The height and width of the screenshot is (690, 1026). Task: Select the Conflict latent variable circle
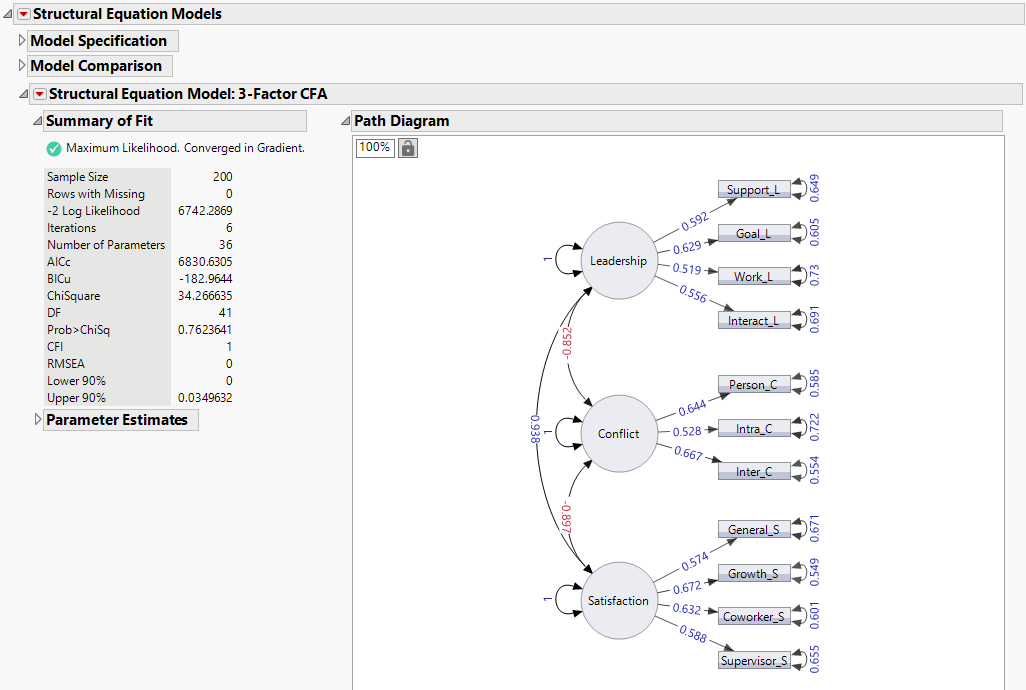(x=618, y=433)
